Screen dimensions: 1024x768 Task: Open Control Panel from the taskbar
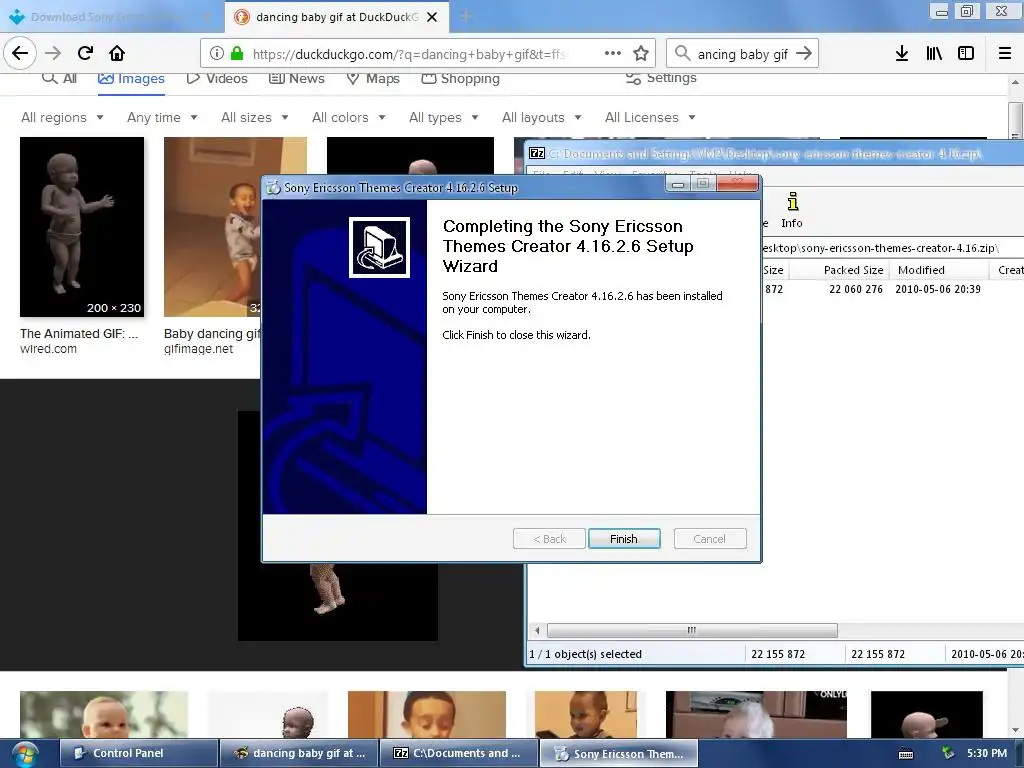pyautogui.click(x=138, y=754)
